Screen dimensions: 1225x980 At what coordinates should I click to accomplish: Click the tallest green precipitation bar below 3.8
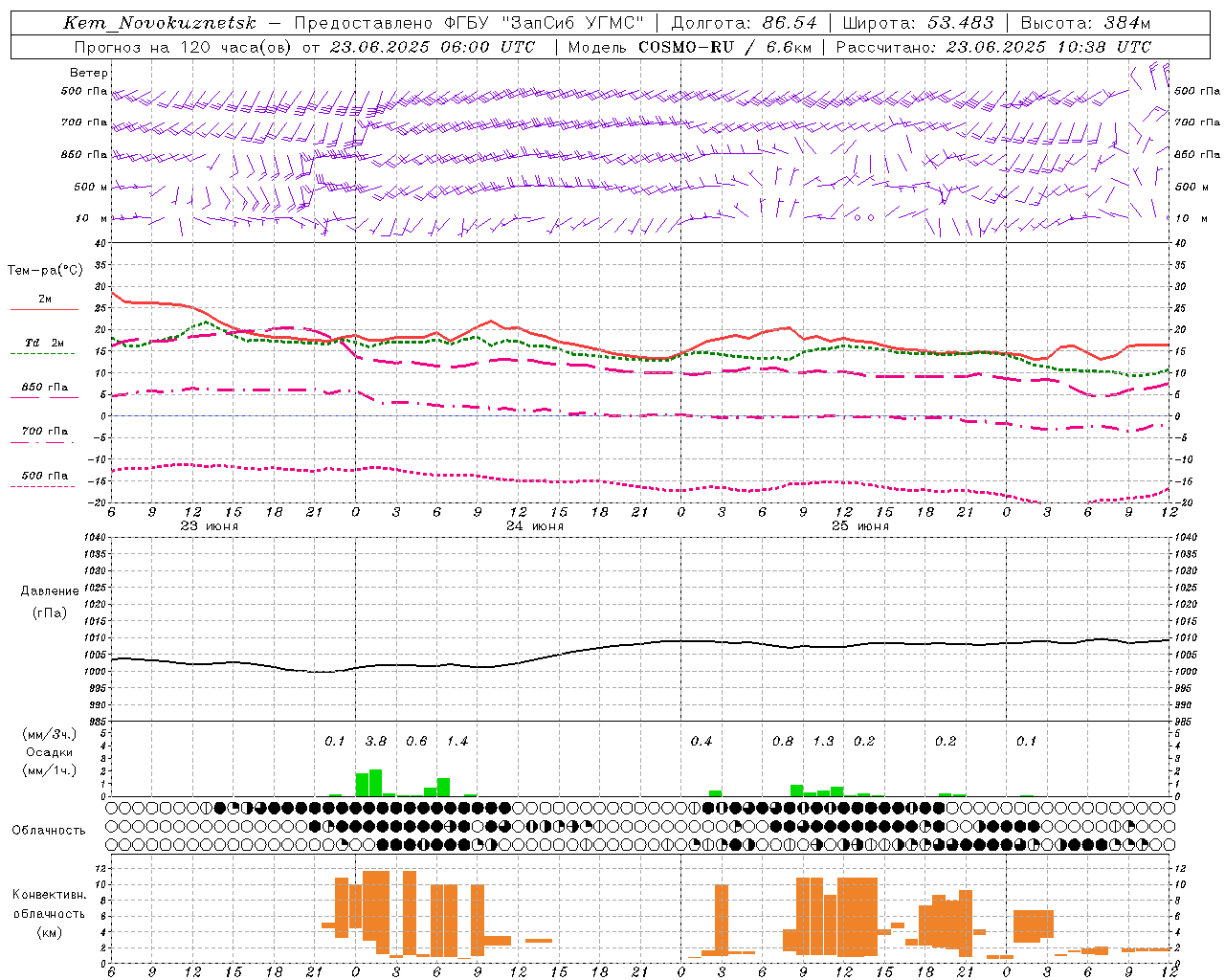pos(376,783)
